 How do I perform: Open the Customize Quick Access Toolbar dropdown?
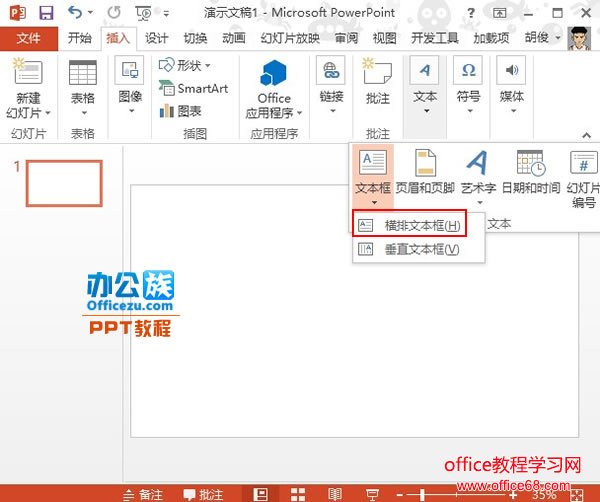166,13
